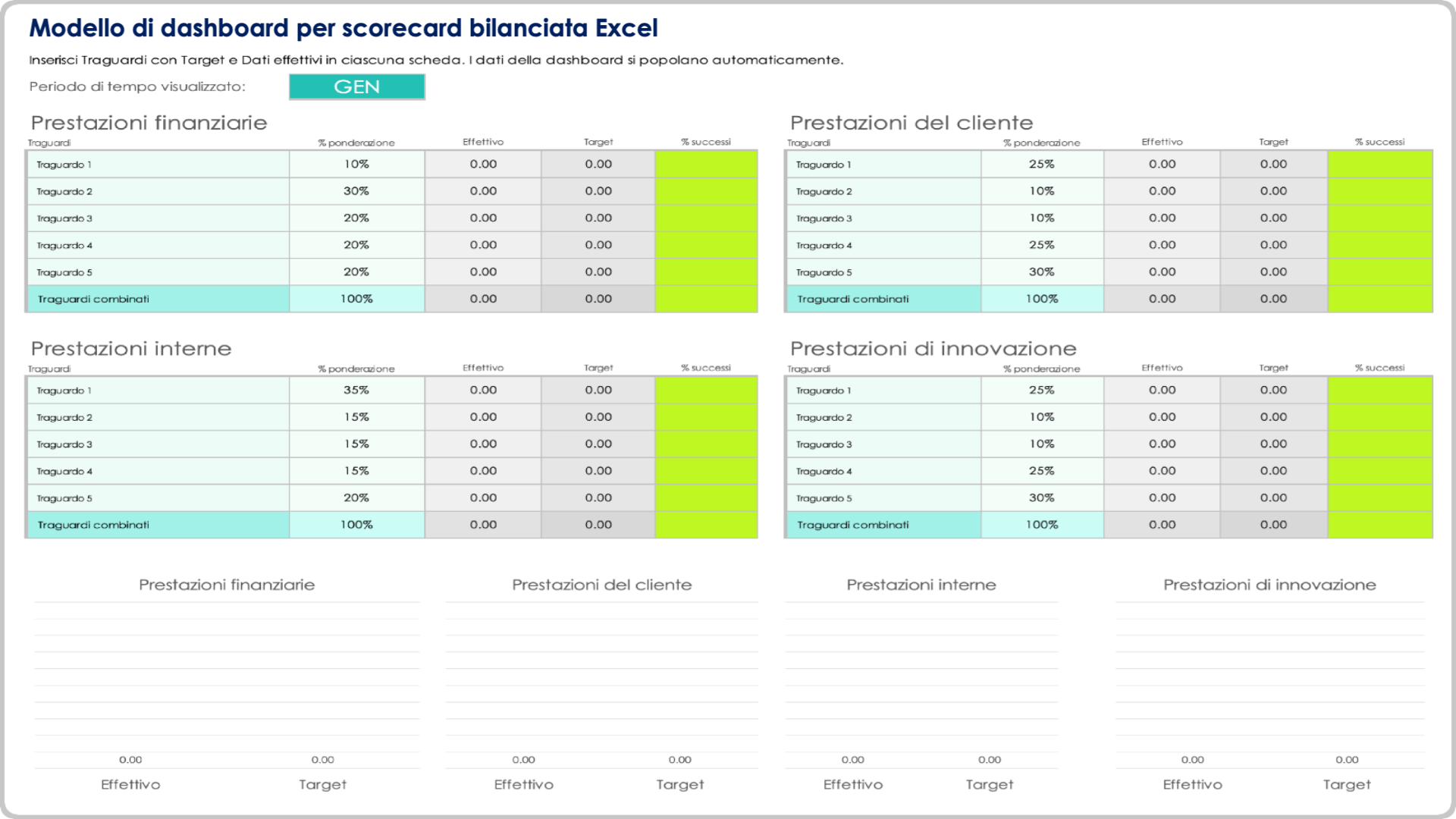Select Traguardi combinati row in Prestazioni finanziarie
Screen dimensions: 1456x819
[x=158, y=299]
